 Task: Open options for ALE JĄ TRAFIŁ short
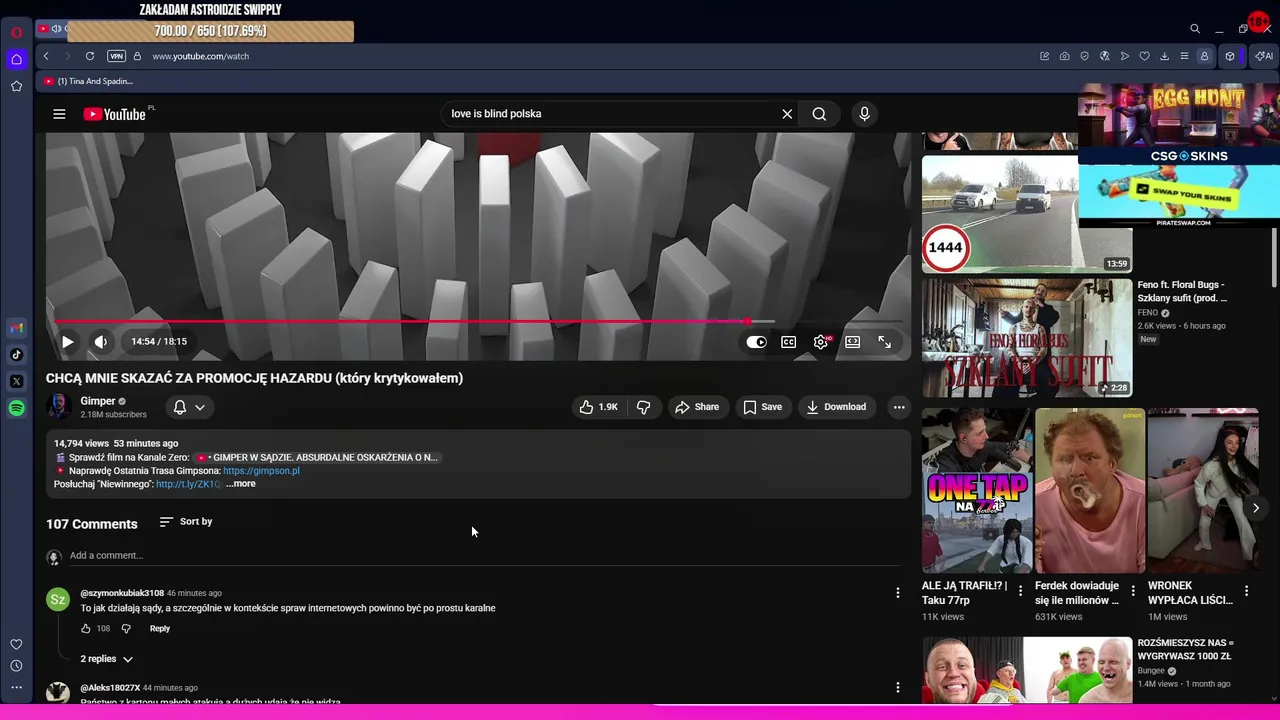coord(1021,592)
